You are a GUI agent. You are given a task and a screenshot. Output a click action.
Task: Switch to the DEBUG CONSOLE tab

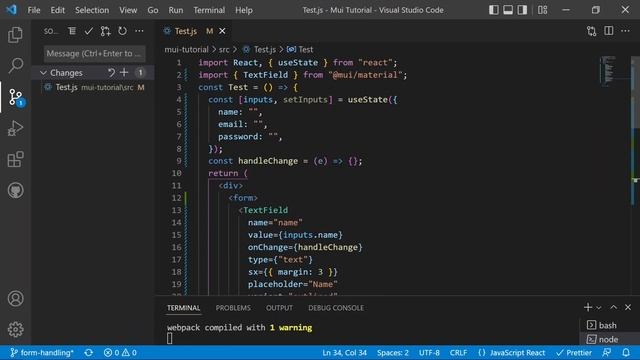click(336, 308)
